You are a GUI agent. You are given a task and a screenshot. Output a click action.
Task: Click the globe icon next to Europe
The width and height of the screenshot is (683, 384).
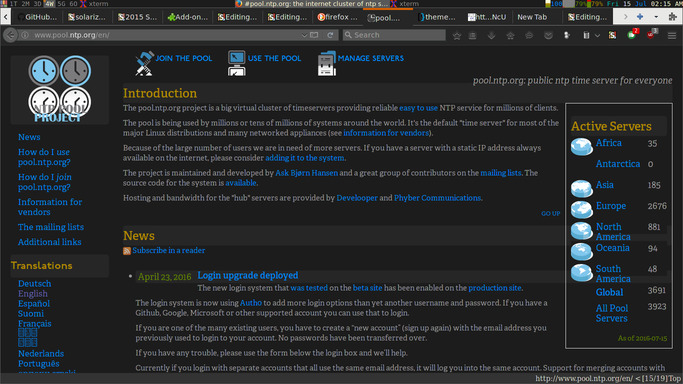pyautogui.click(x=582, y=209)
